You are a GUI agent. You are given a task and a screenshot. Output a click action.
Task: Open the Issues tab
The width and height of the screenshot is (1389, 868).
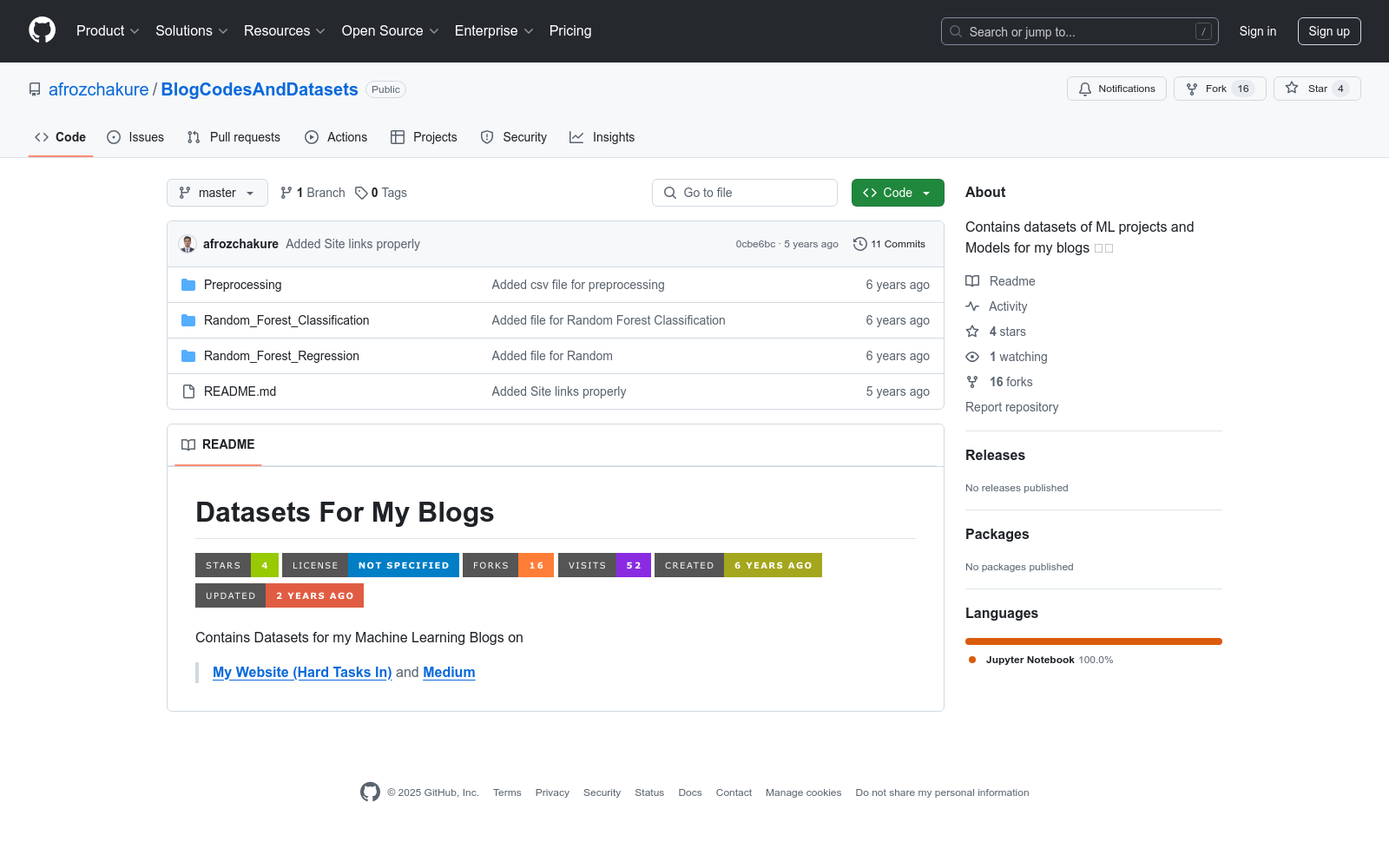pyautogui.click(x=135, y=137)
